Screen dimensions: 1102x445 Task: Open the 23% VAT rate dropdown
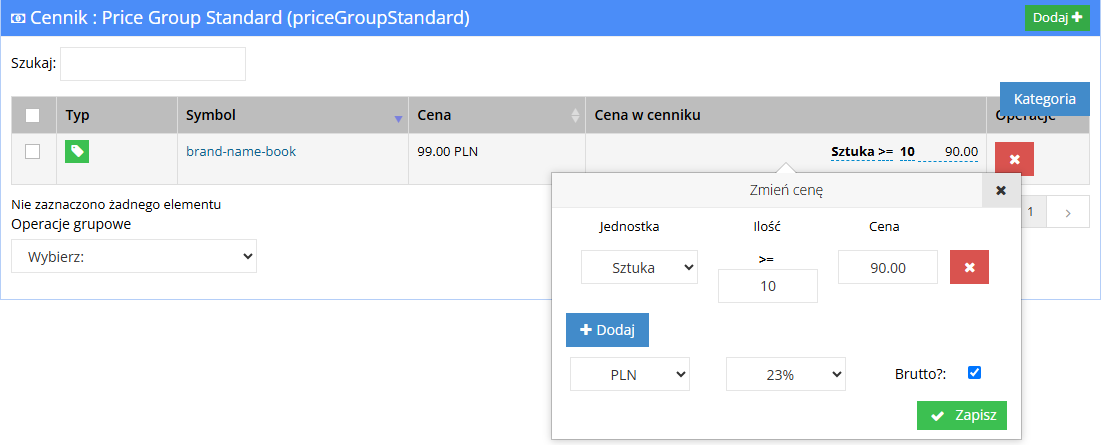tap(786, 374)
